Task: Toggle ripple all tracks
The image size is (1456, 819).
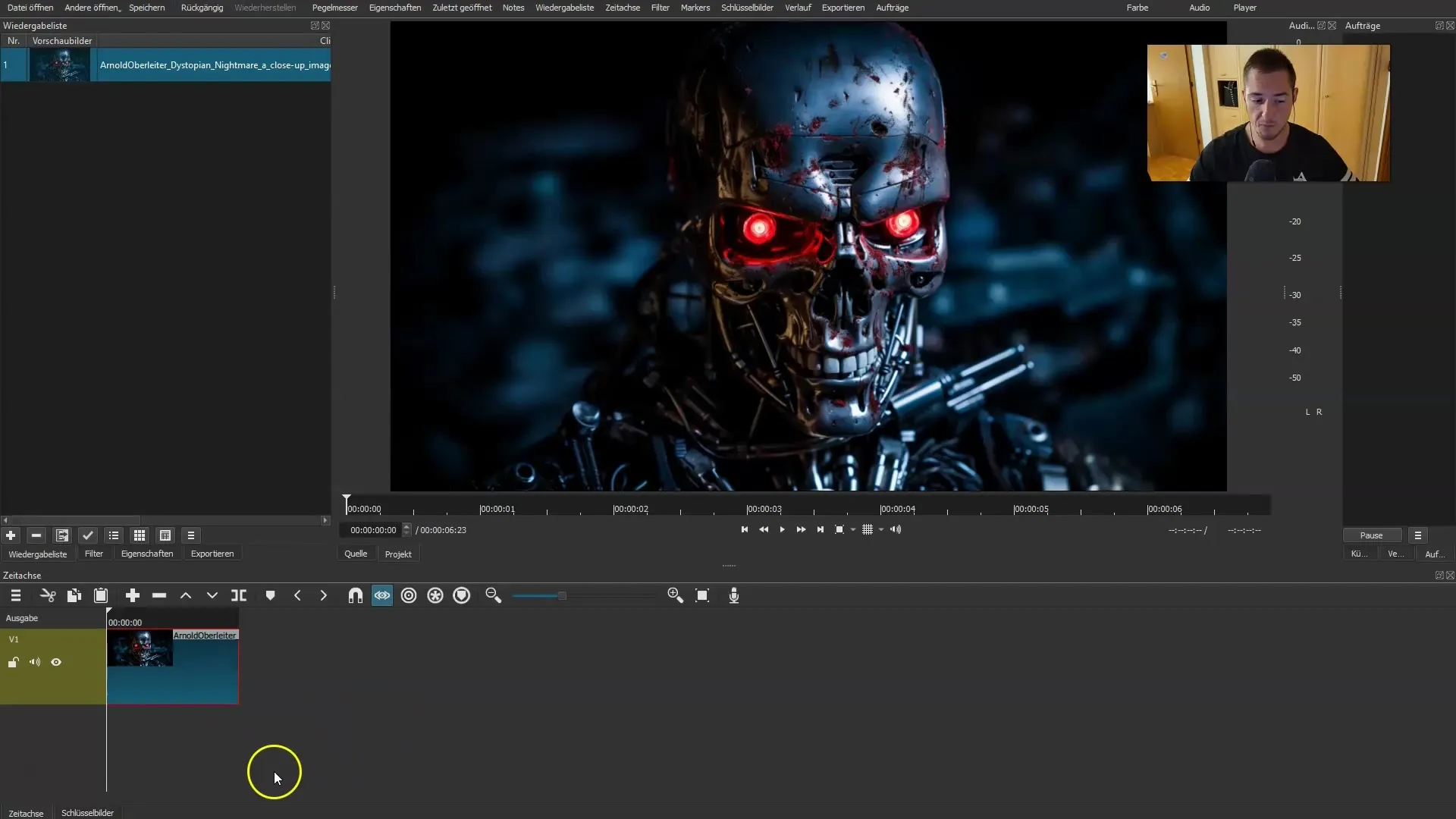Action: pos(435,596)
